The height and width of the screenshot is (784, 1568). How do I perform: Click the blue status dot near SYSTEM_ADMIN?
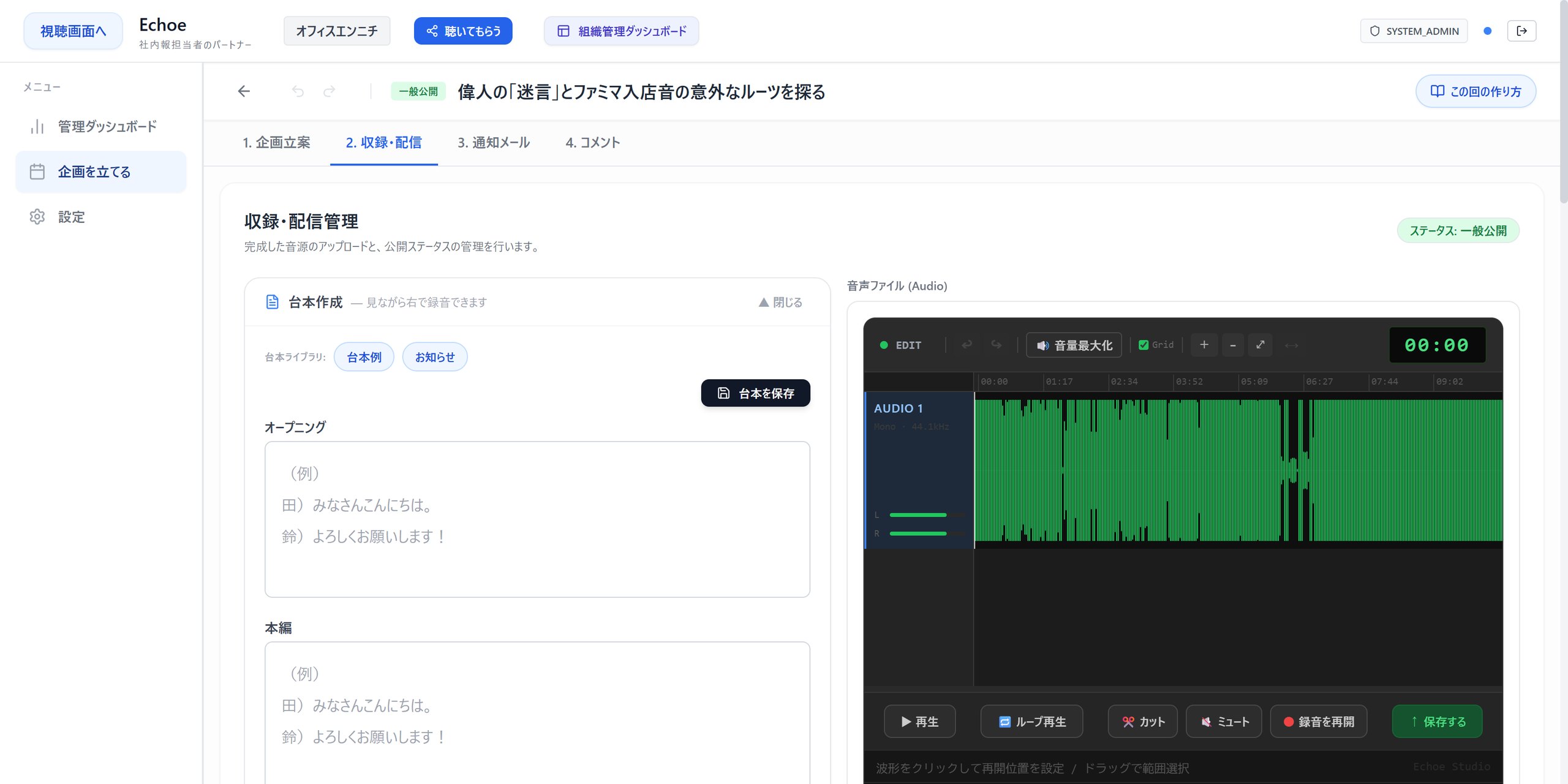[x=1487, y=31]
